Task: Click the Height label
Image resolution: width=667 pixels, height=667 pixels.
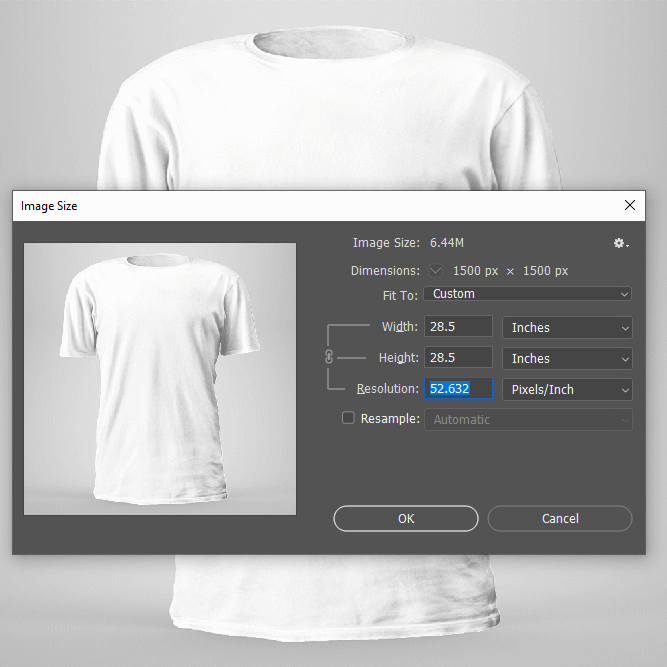Action: click(398, 358)
